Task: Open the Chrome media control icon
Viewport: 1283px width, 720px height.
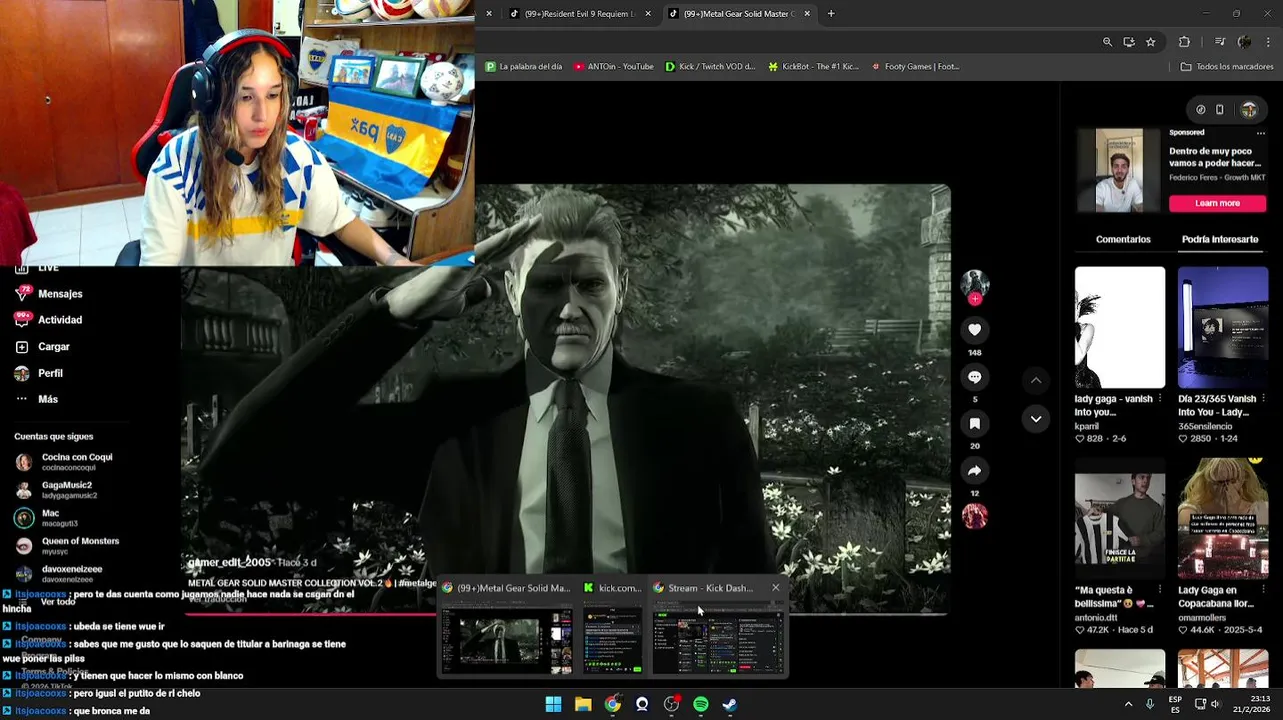Action: coord(1220,42)
